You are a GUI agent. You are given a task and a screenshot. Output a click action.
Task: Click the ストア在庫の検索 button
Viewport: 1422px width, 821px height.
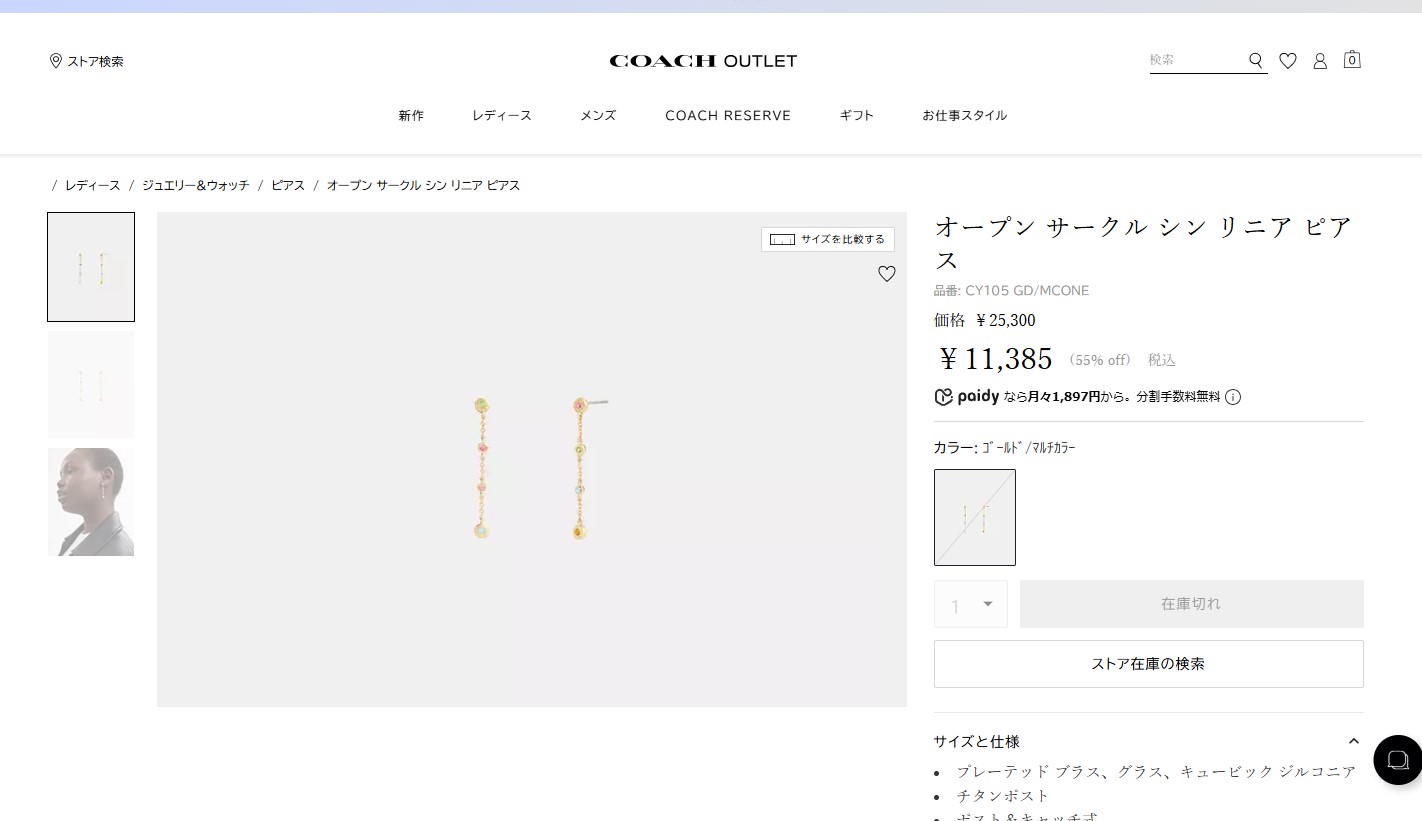coord(1148,664)
